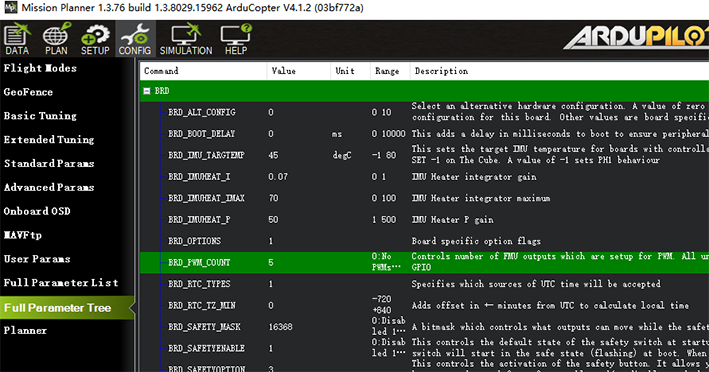The width and height of the screenshot is (709, 372).
Task: Sort by the Value column header
Action: (298, 71)
